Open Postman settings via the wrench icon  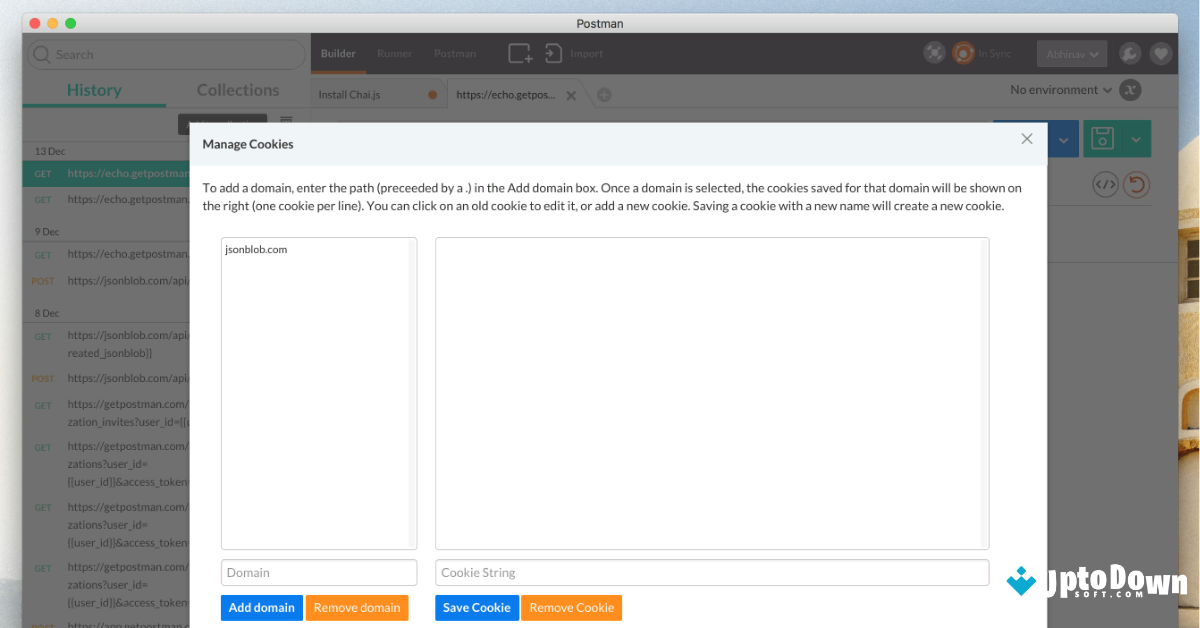pos(1129,53)
